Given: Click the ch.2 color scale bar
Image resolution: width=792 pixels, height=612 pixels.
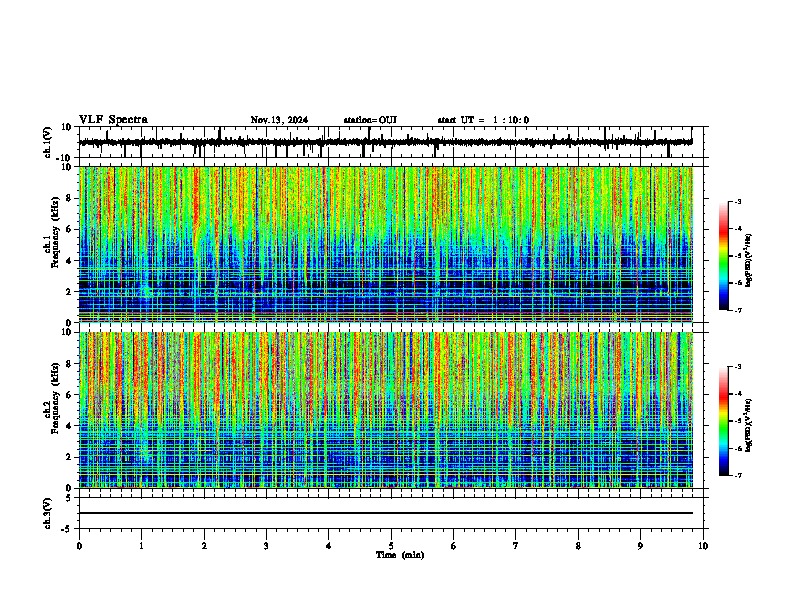Looking at the screenshot, I should tap(724, 421).
